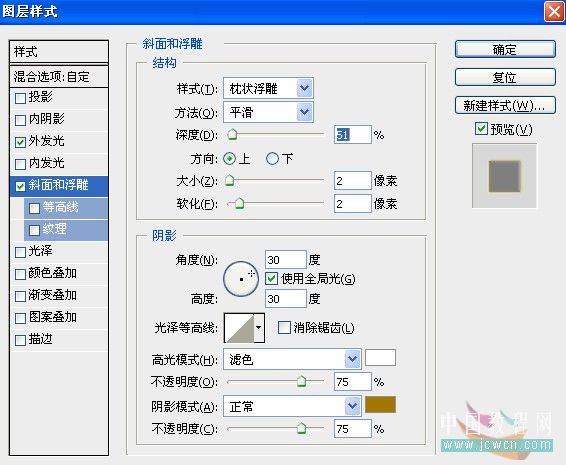Viewport: 566px width, 465px height.
Task: Enable the 描边 checkbox
Action: (x=20, y=340)
